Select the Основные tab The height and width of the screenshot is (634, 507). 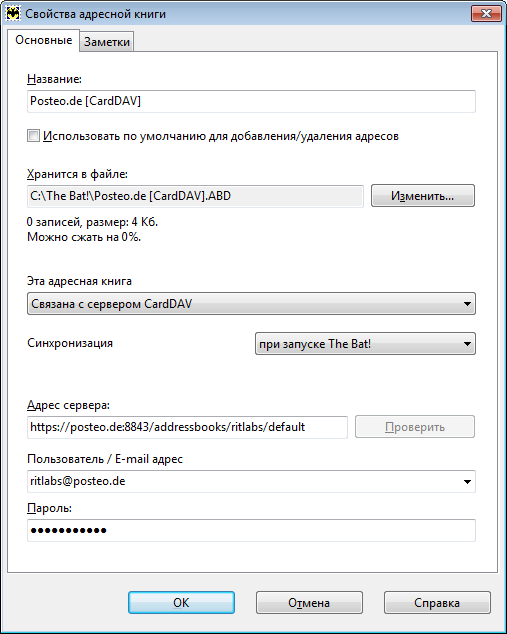pos(43,40)
